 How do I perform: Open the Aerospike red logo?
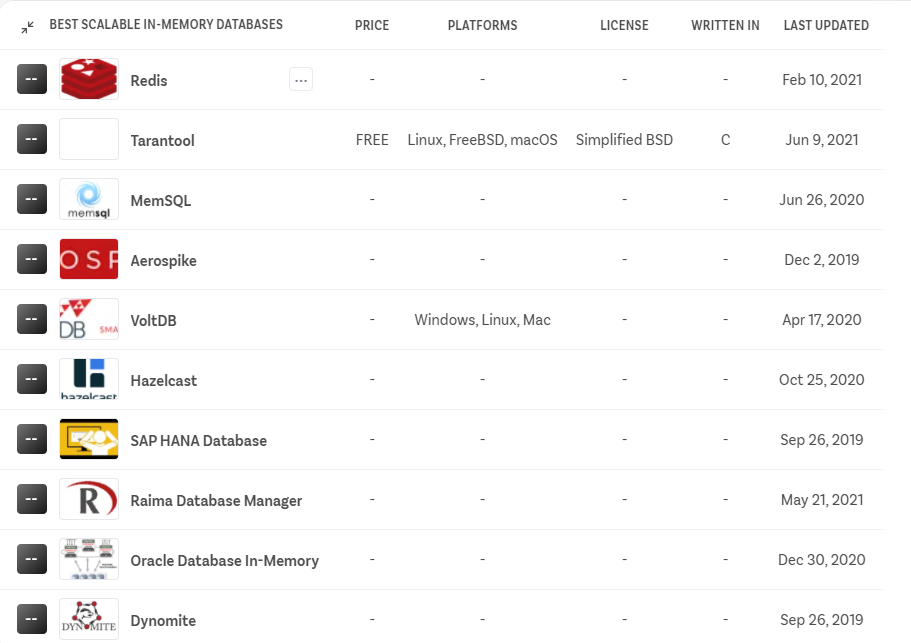pyautogui.click(x=89, y=259)
